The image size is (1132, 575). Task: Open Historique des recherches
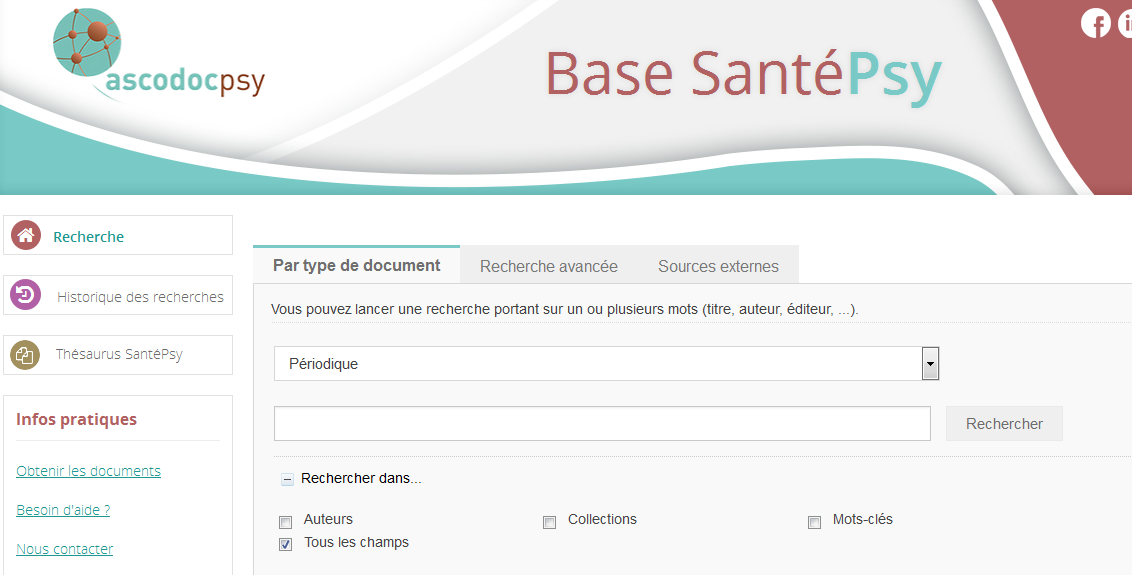[118, 295]
